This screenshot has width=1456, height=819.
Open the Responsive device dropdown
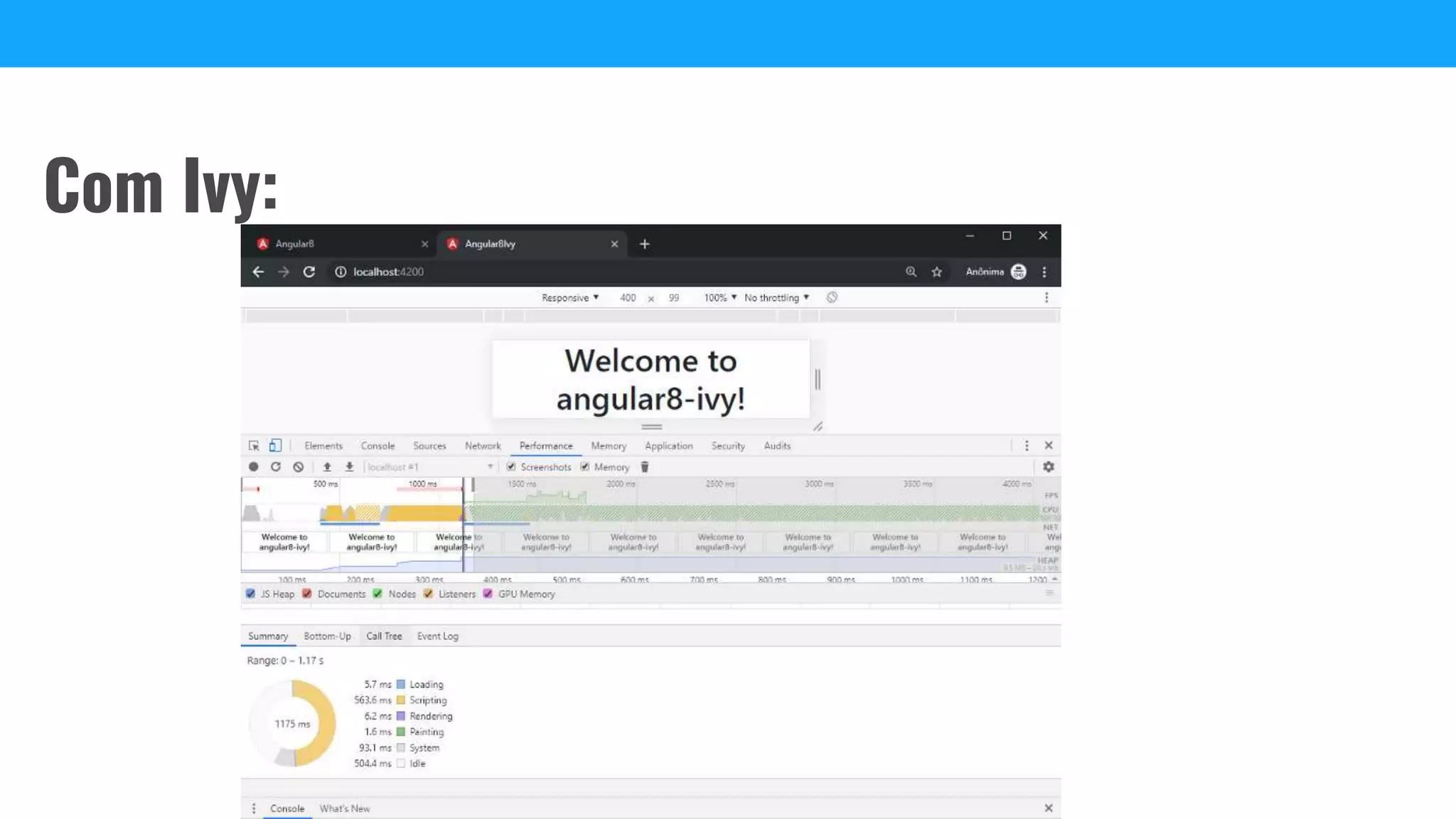(569, 298)
